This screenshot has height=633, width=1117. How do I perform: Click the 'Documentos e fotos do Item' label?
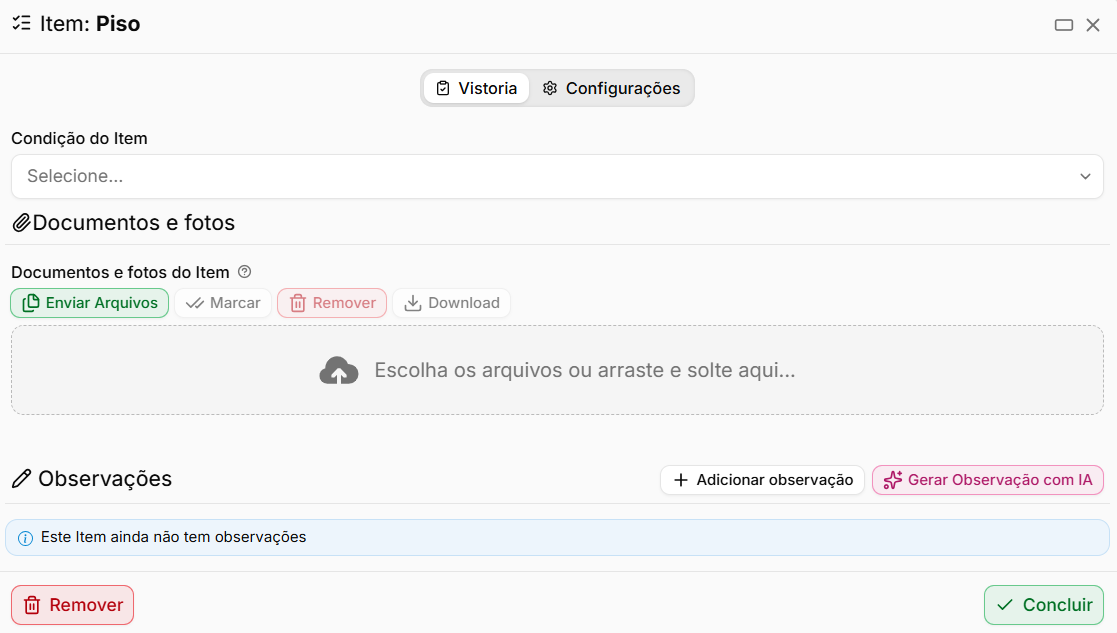click(120, 272)
